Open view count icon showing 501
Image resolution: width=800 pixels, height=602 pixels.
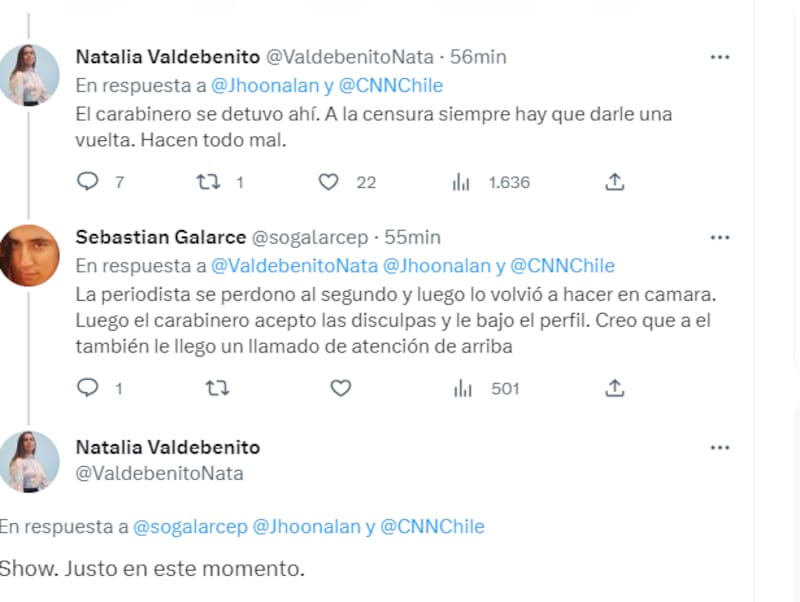[x=463, y=387]
